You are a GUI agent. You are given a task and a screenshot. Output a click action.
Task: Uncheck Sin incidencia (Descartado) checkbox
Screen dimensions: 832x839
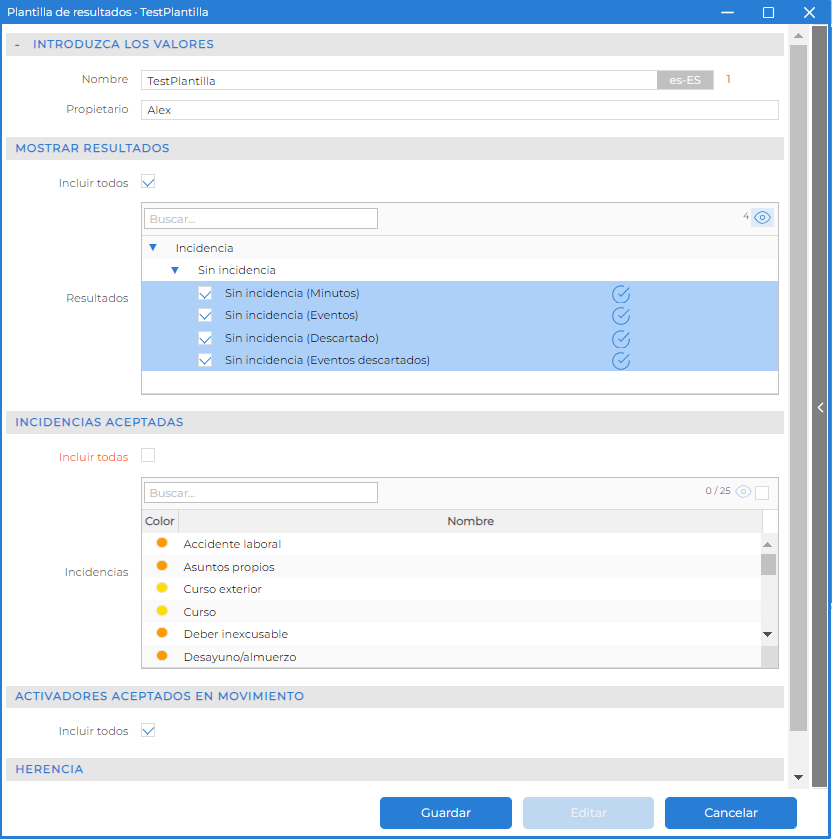pyautogui.click(x=205, y=338)
